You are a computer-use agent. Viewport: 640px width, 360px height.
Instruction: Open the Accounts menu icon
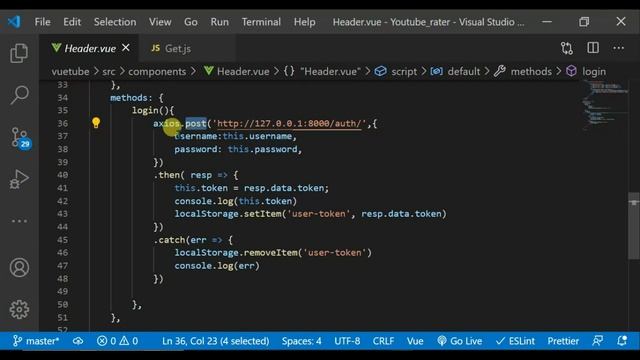click(19, 268)
